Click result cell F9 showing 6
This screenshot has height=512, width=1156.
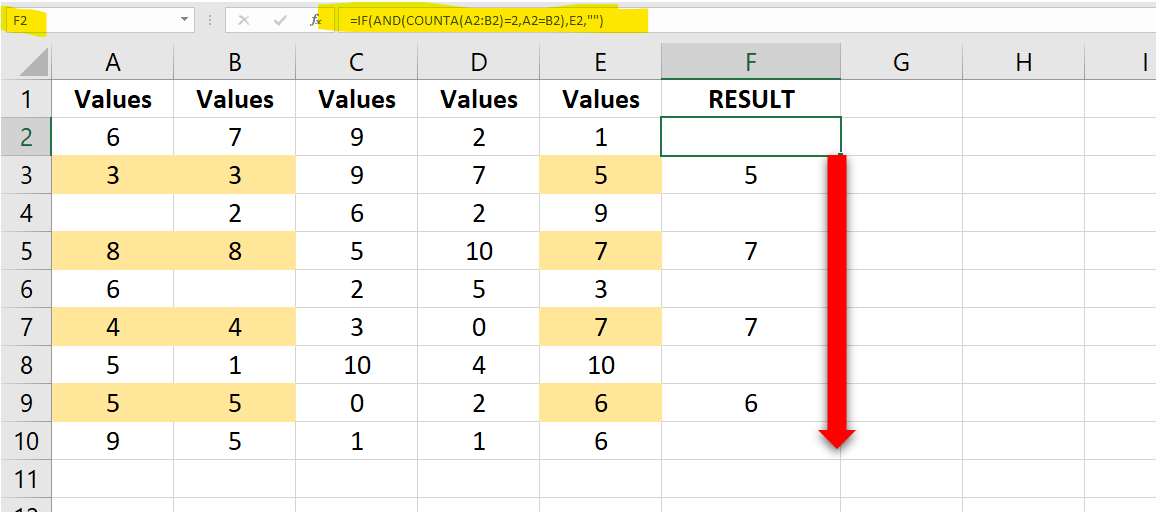[x=751, y=404]
